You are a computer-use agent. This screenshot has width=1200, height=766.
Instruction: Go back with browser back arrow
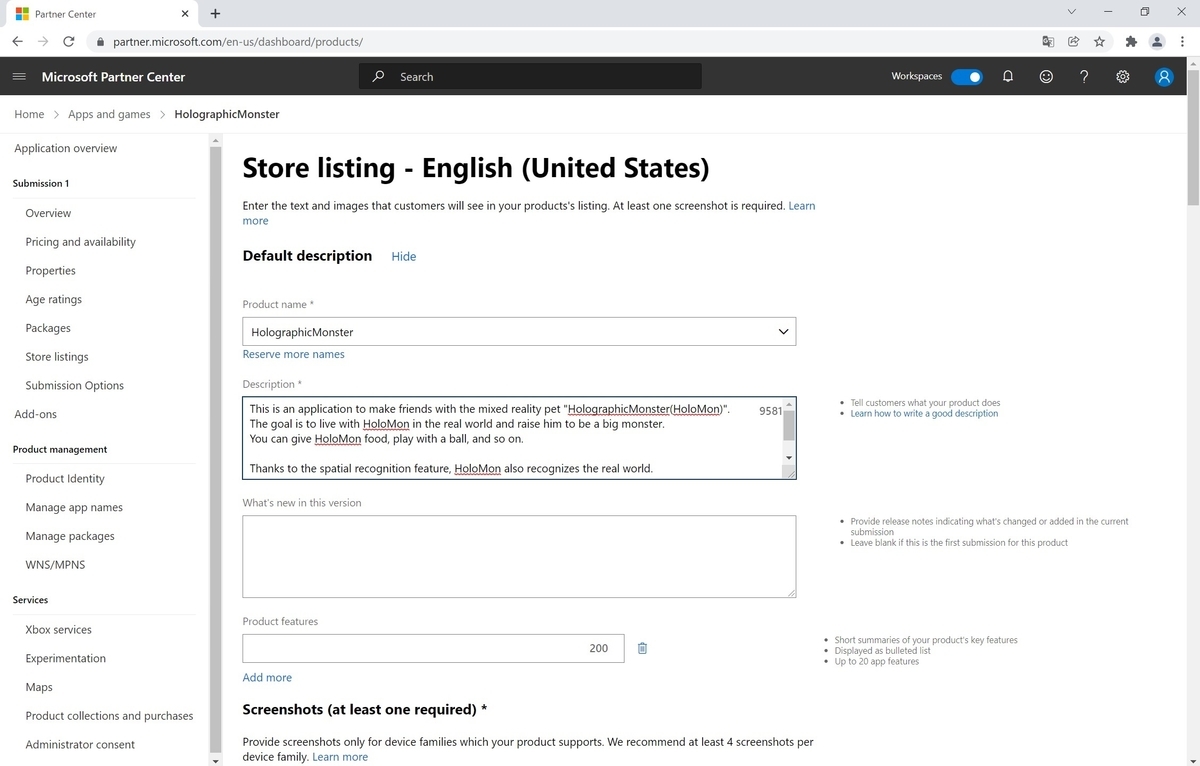18,41
